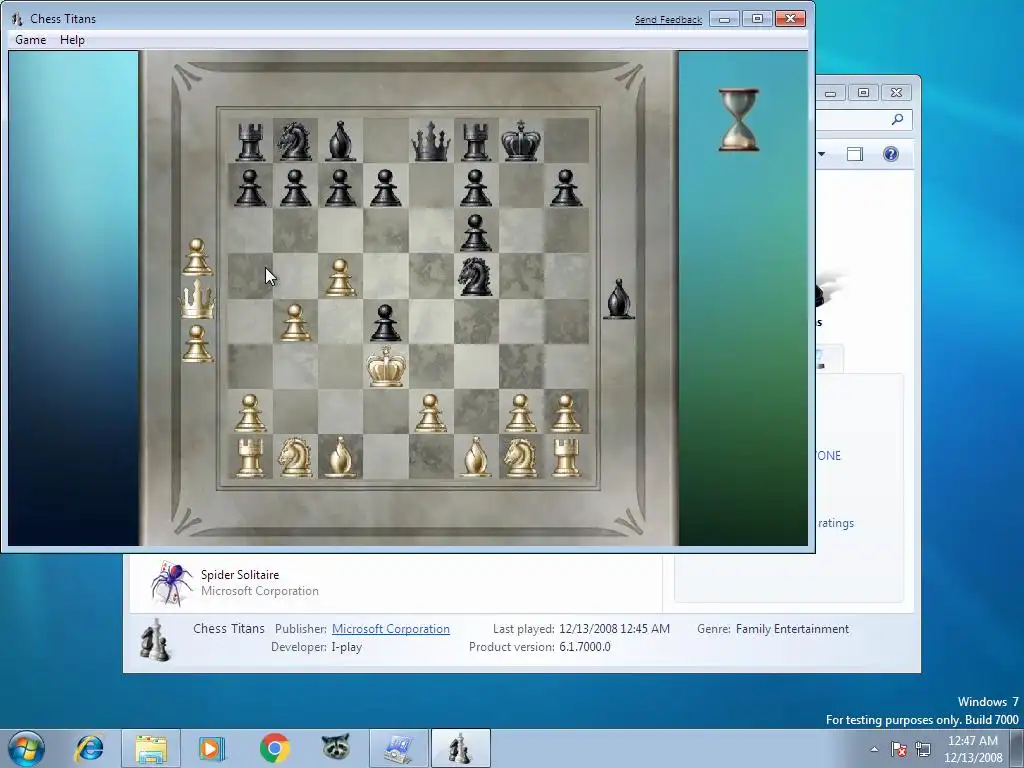Launch Internet Explorer from taskbar
Screen dimensions: 1024x768
[89, 748]
